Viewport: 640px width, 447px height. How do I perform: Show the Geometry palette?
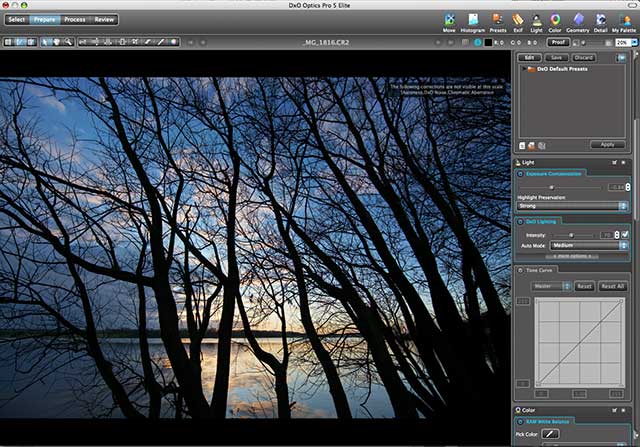578,22
